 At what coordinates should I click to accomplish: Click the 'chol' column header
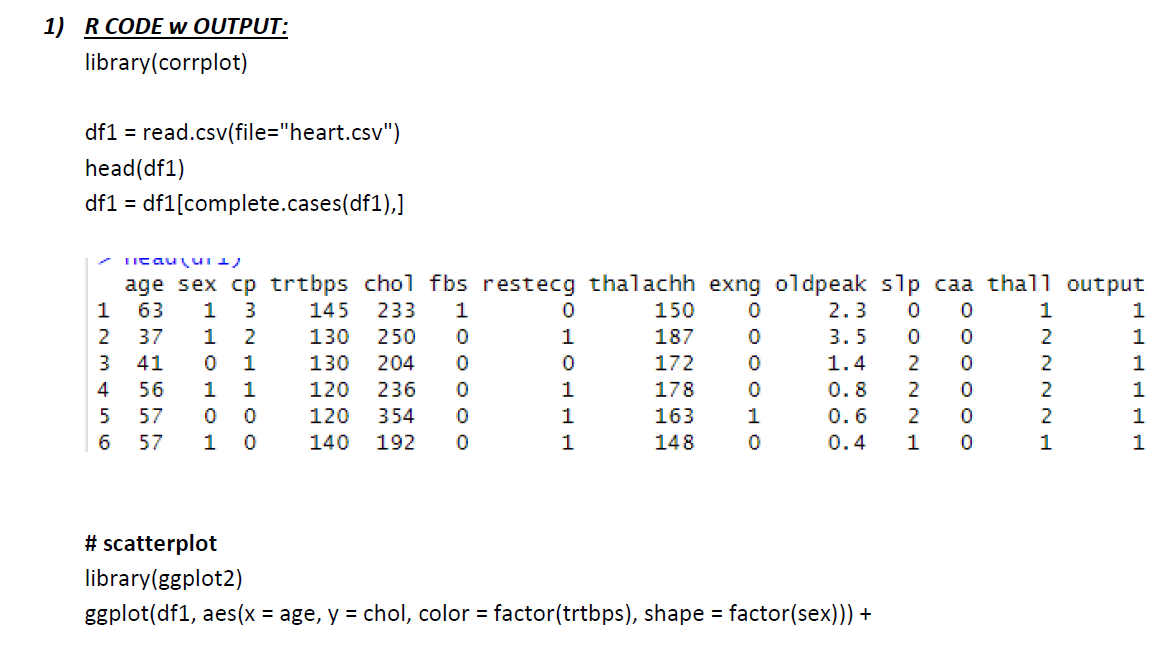pyautogui.click(x=389, y=283)
